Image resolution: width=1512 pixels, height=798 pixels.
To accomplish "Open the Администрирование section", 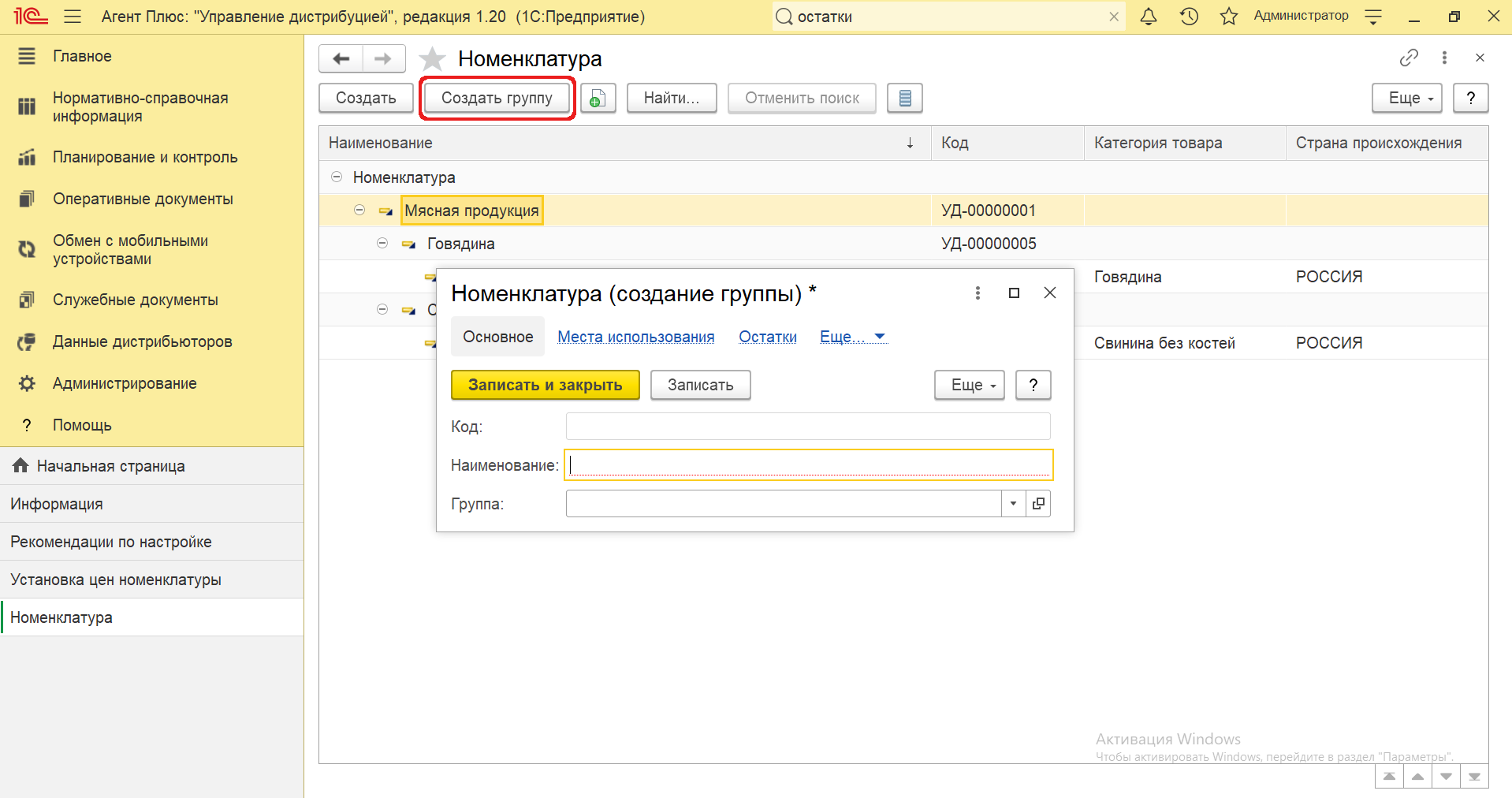I will pos(125,383).
